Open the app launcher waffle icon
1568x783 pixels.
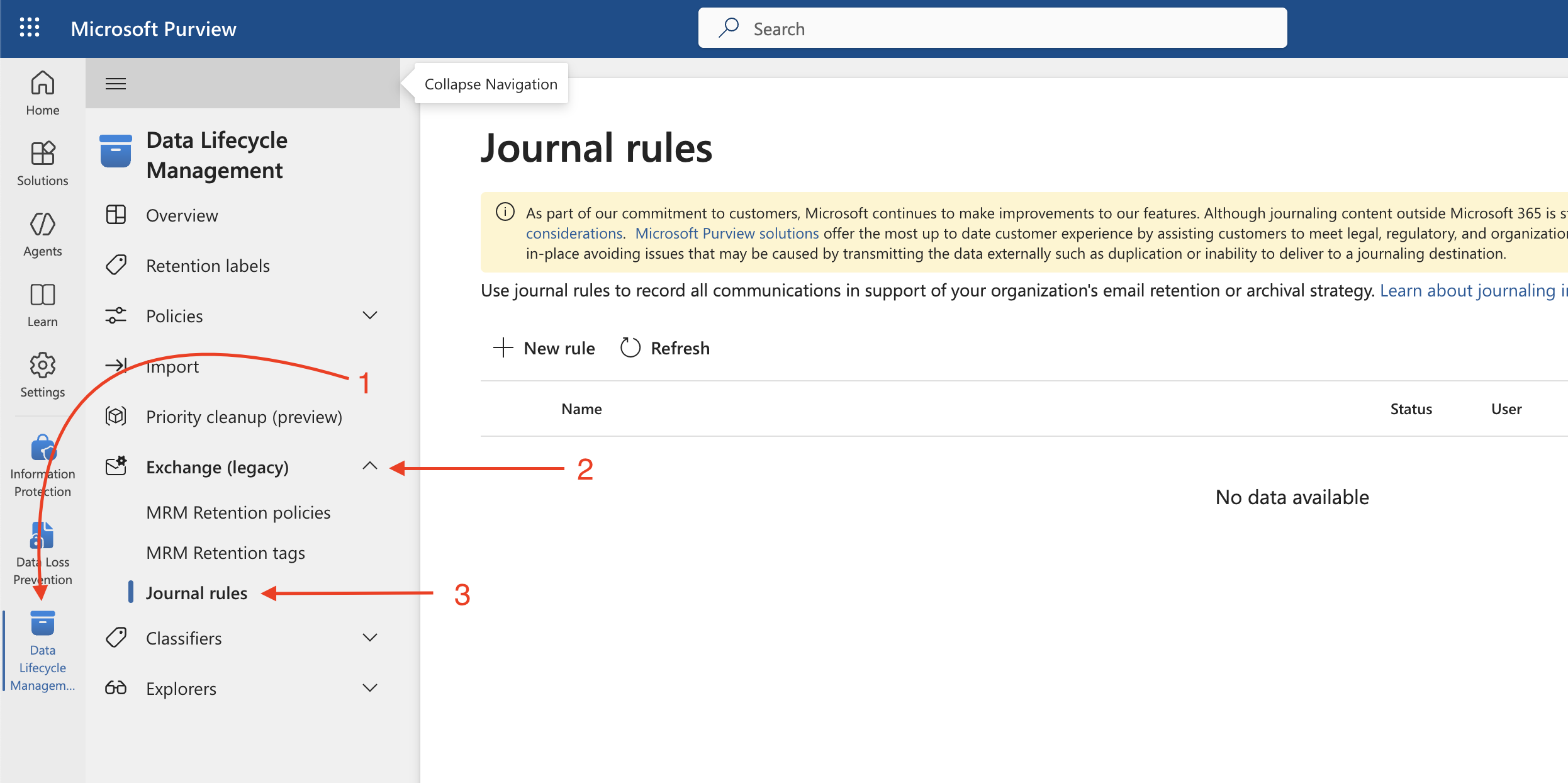pos(30,28)
